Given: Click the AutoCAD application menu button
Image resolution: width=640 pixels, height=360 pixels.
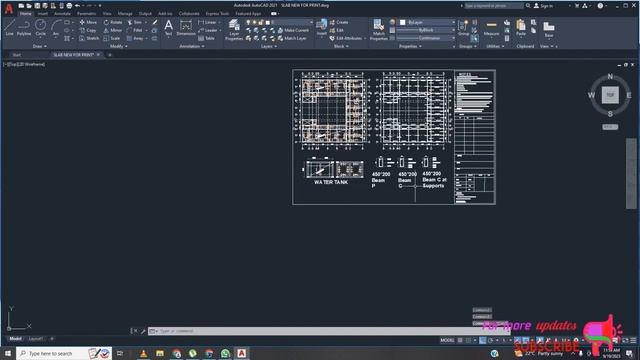Looking at the screenshot, I should pos(9,8).
